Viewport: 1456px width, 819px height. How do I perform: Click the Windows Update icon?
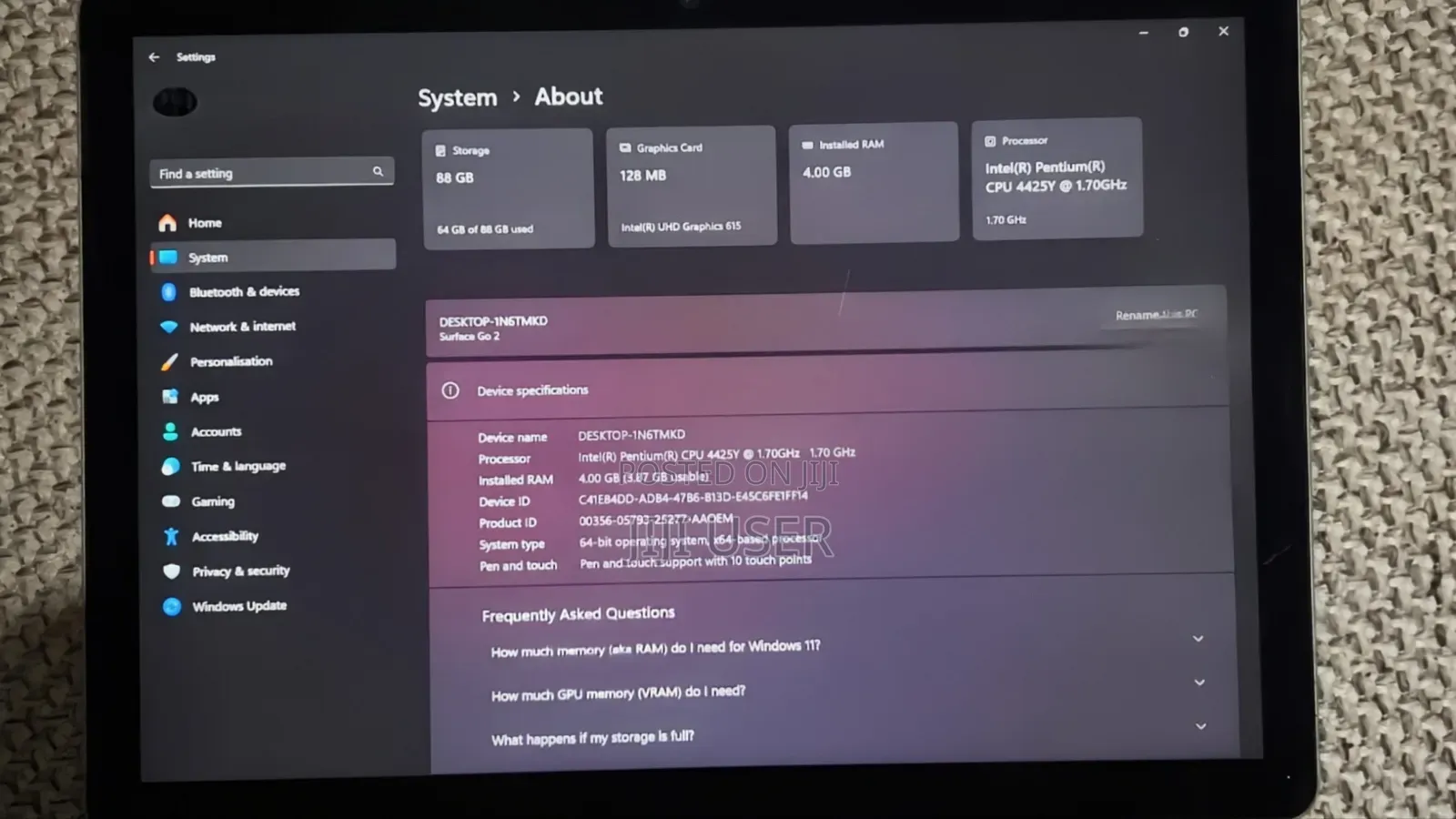[x=172, y=606]
